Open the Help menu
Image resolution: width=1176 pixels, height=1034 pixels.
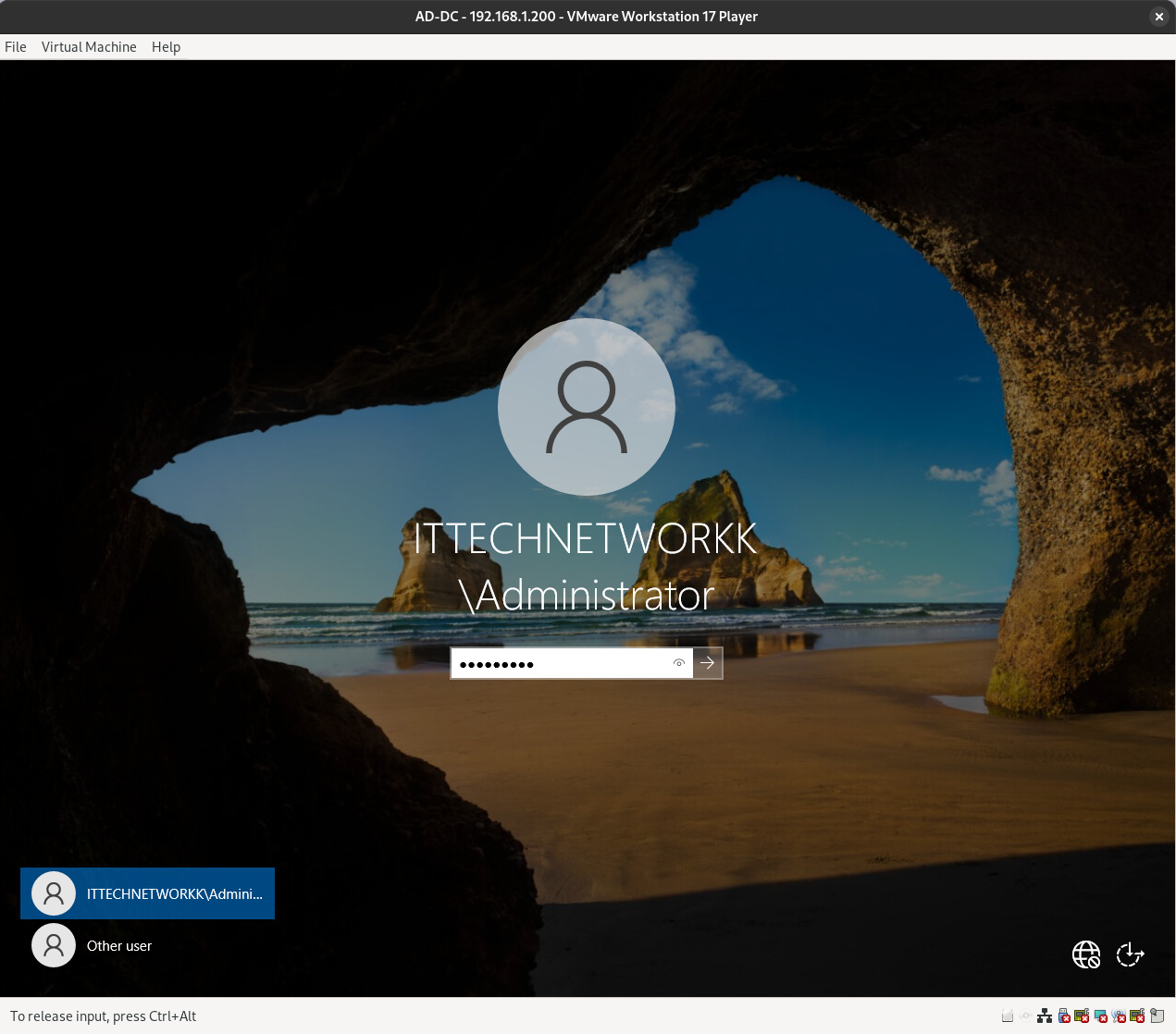point(166,47)
